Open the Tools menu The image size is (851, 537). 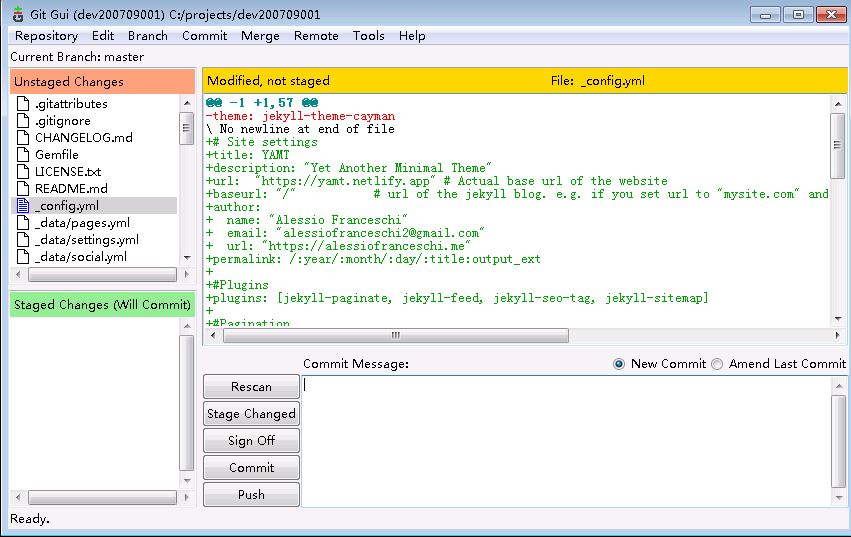point(369,36)
